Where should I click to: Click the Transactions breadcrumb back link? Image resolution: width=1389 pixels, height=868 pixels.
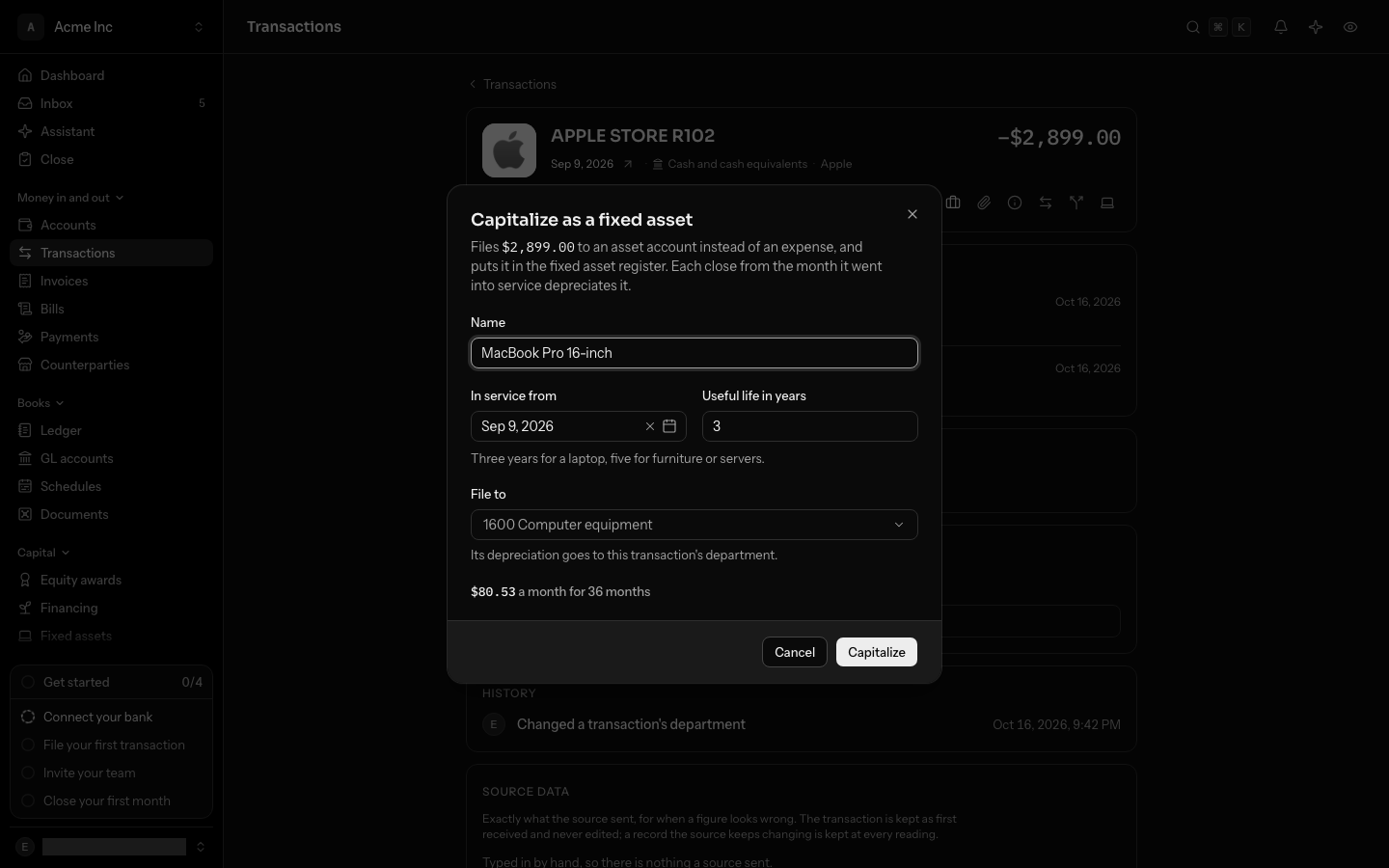tap(513, 84)
